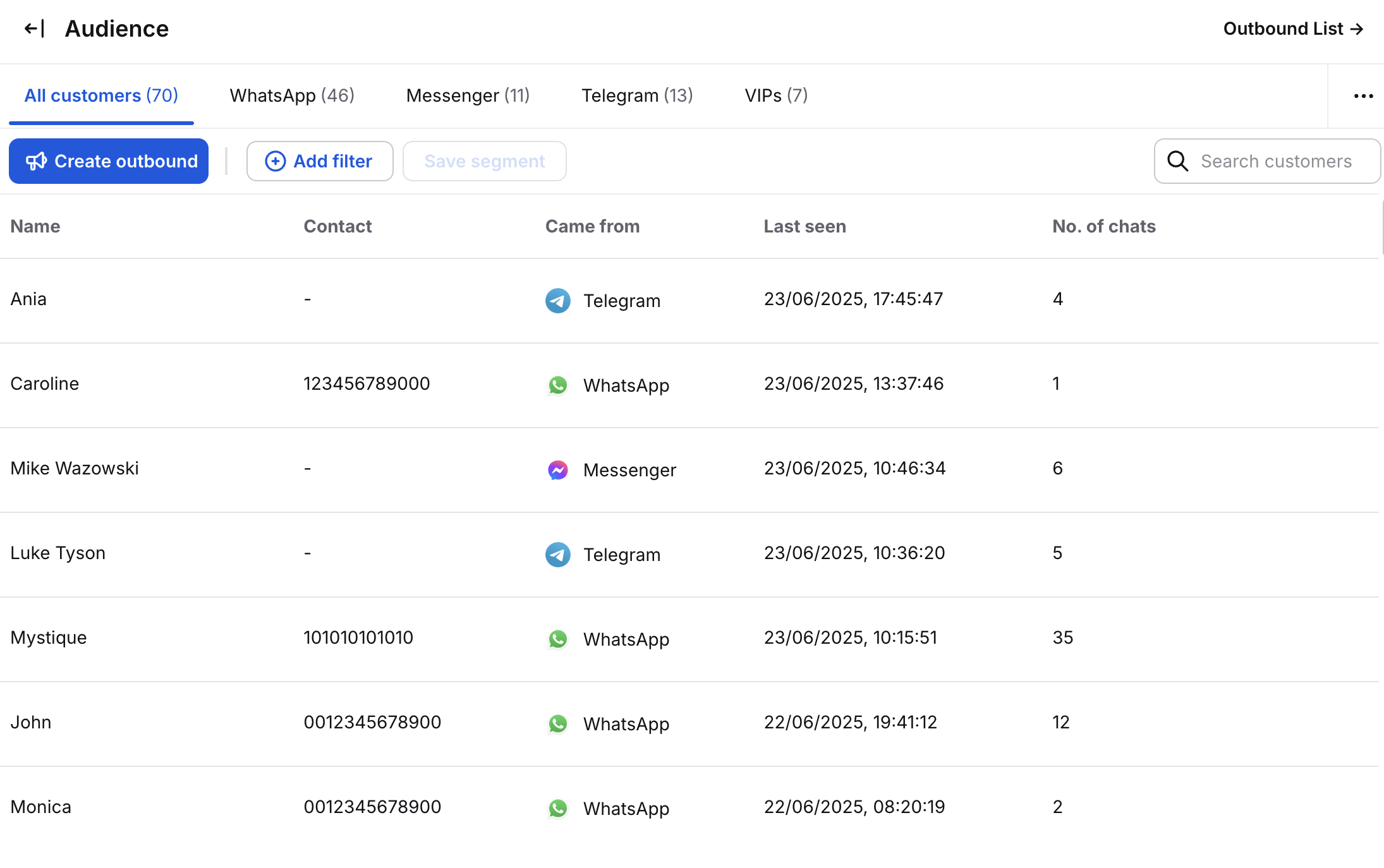Image resolution: width=1384 pixels, height=868 pixels.
Task: Click the three-dots more options icon
Action: coord(1363,96)
